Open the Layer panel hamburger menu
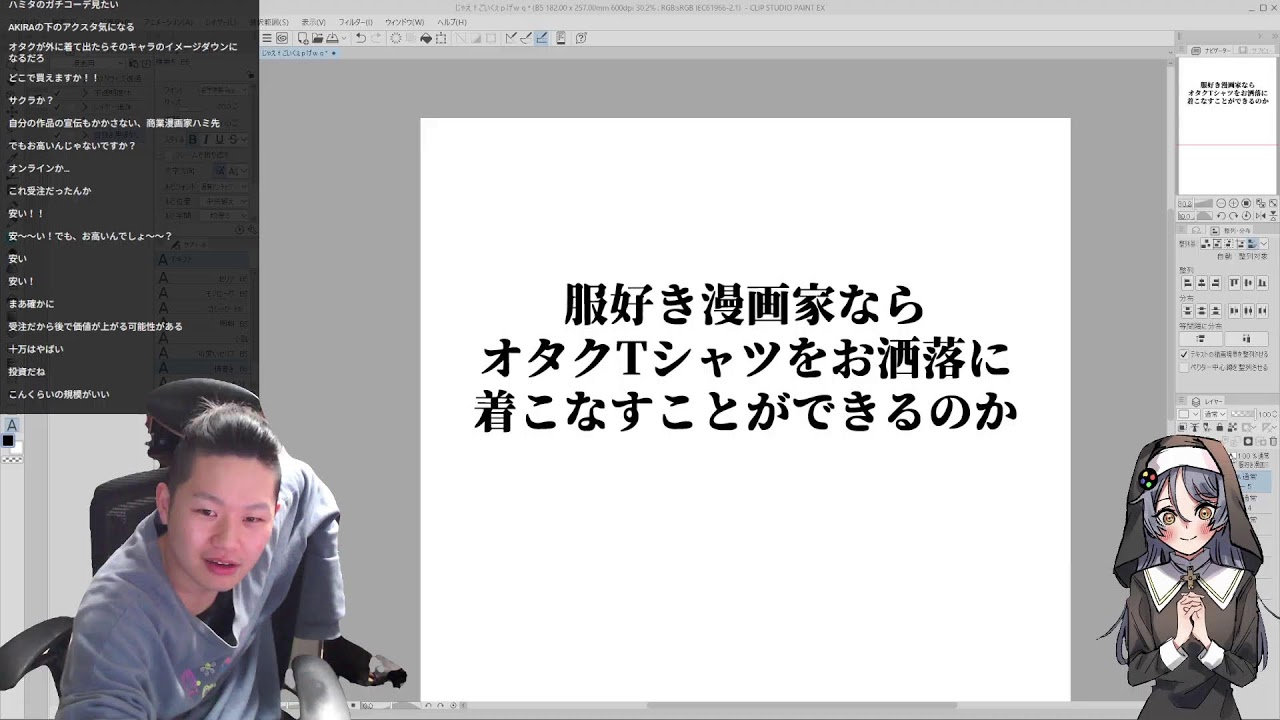Image resolution: width=1280 pixels, height=720 pixels. tap(1181, 400)
